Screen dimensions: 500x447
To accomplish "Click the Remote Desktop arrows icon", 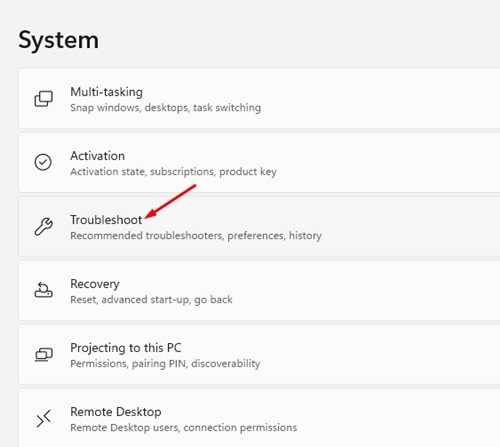I will pyautogui.click(x=43, y=419).
